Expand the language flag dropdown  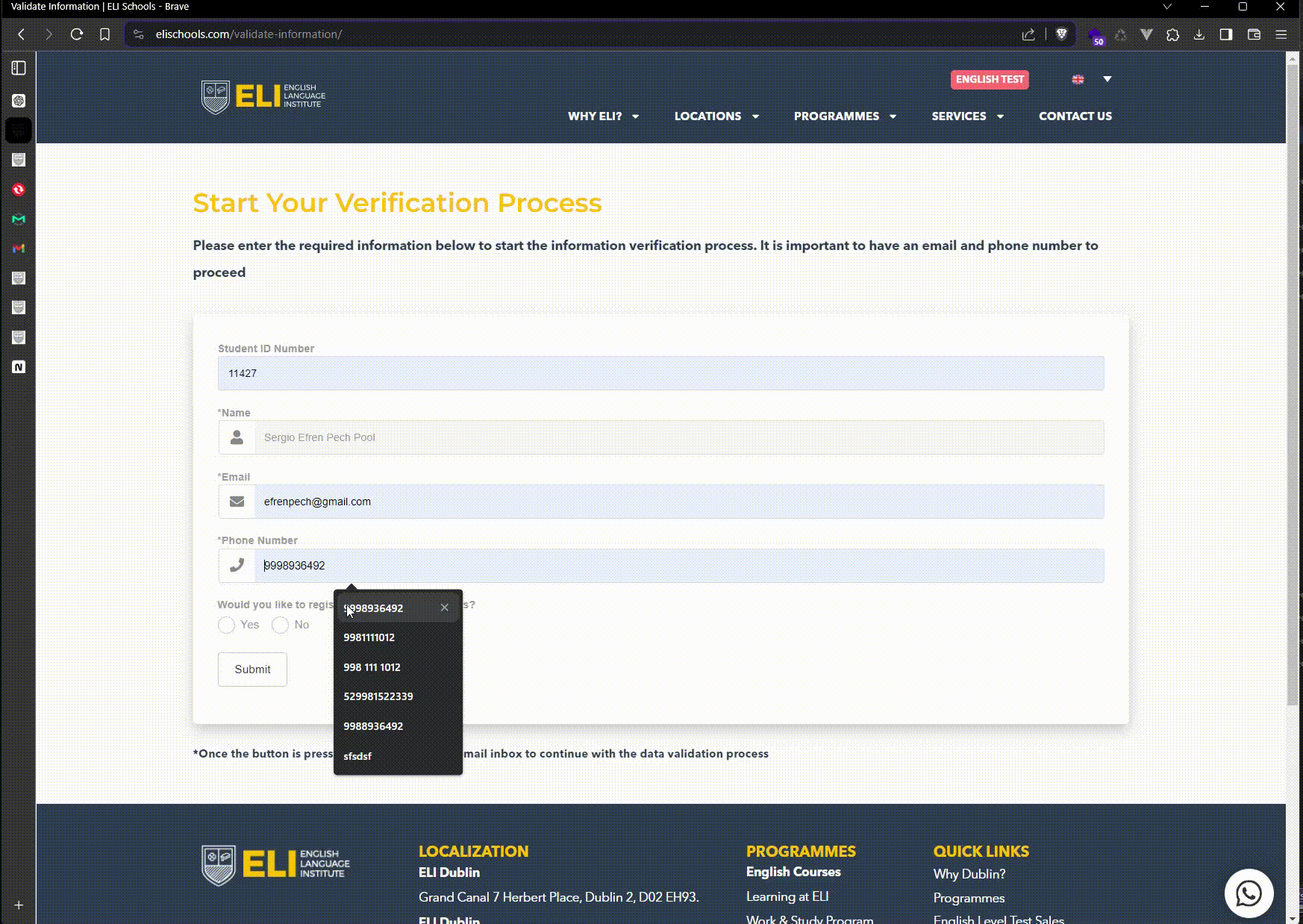1107,79
